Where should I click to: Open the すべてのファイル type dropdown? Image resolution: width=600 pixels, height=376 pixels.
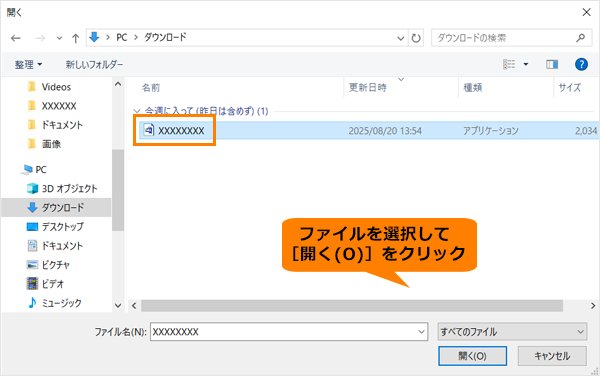512,332
